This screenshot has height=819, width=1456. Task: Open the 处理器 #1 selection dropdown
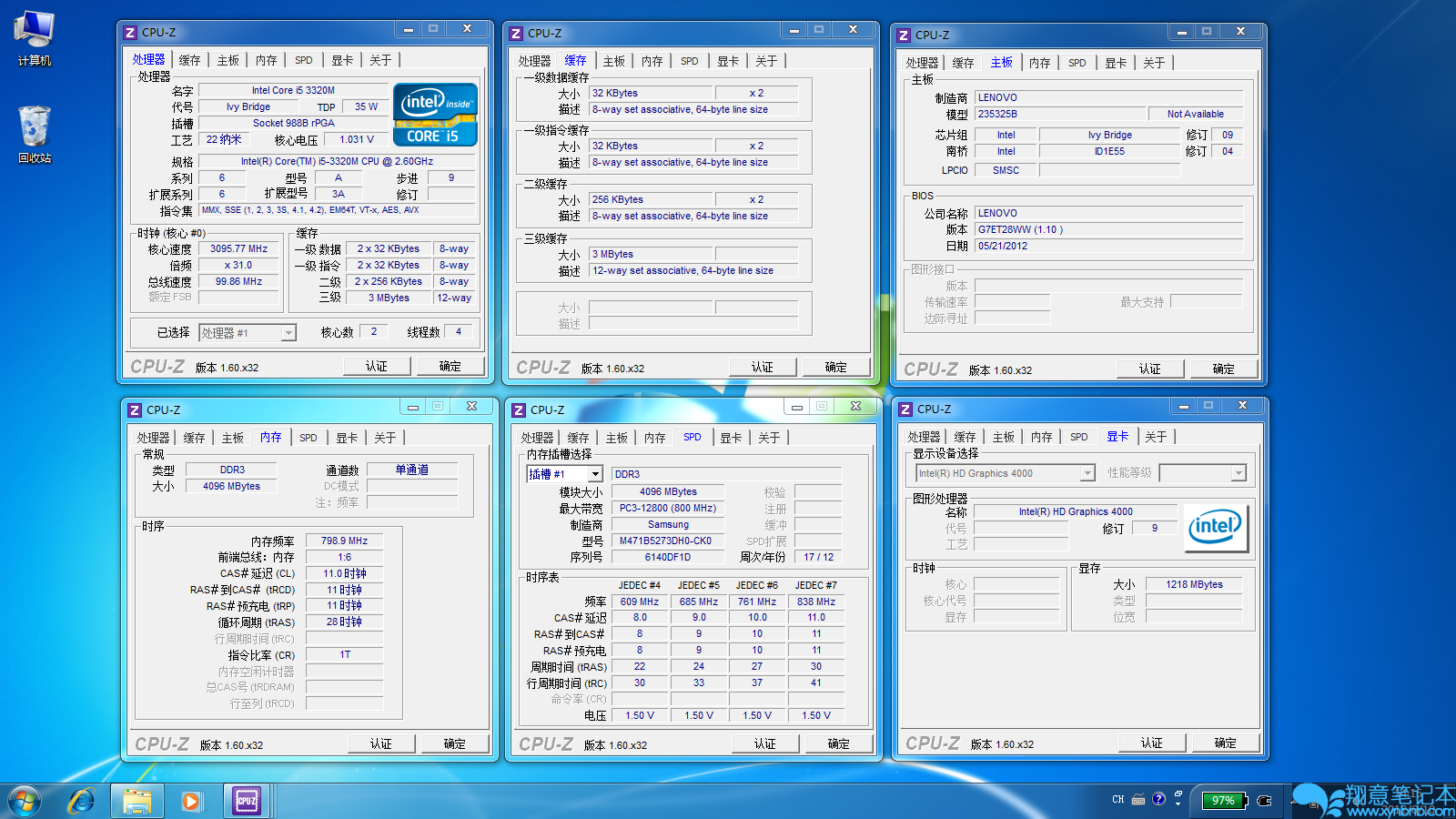tap(248, 333)
